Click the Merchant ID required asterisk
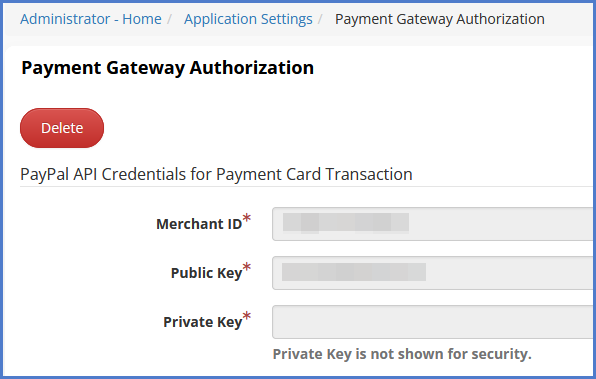This screenshot has height=379, width=596. (247, 218)
